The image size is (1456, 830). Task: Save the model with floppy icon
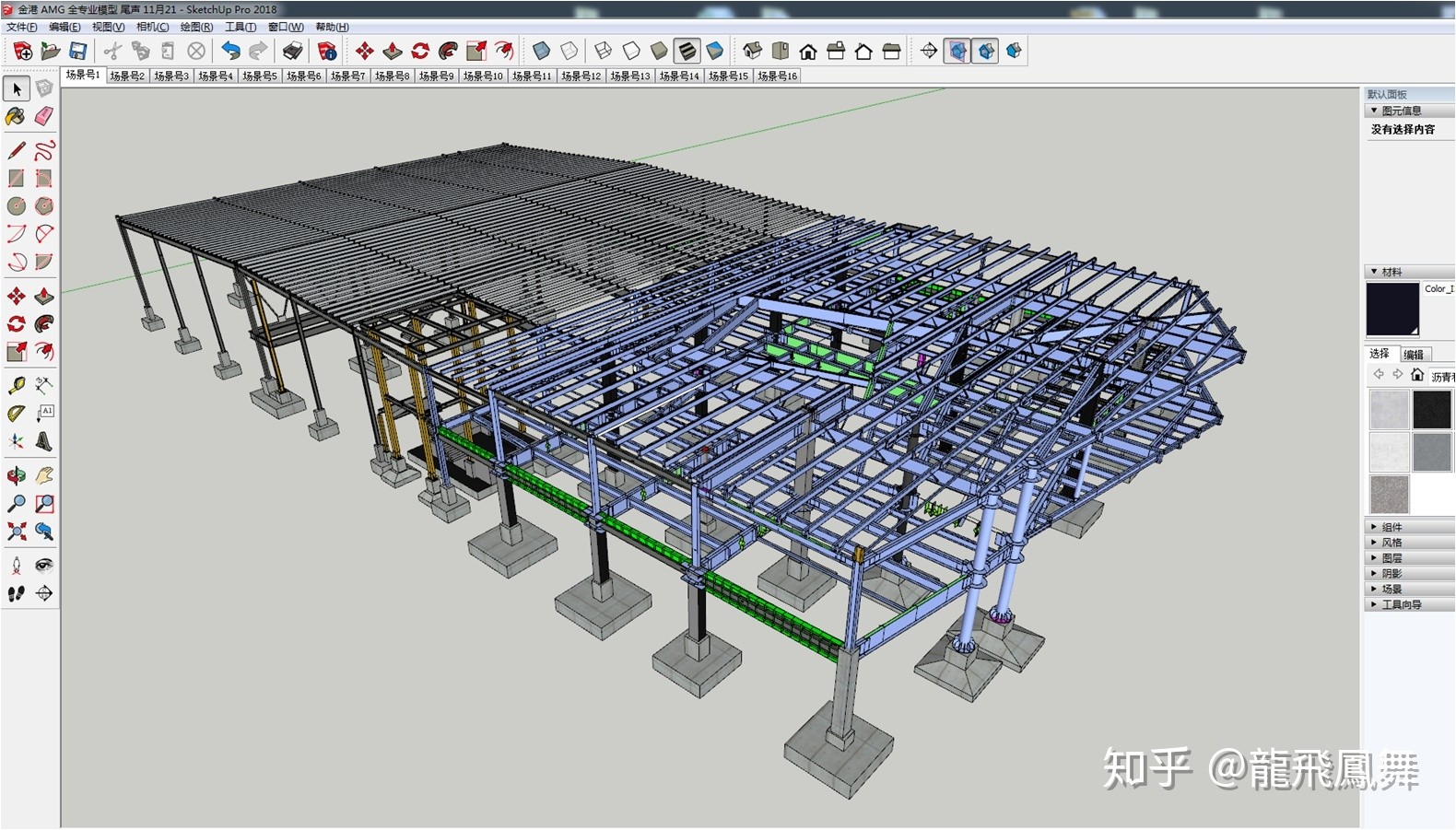click(78, 51)
